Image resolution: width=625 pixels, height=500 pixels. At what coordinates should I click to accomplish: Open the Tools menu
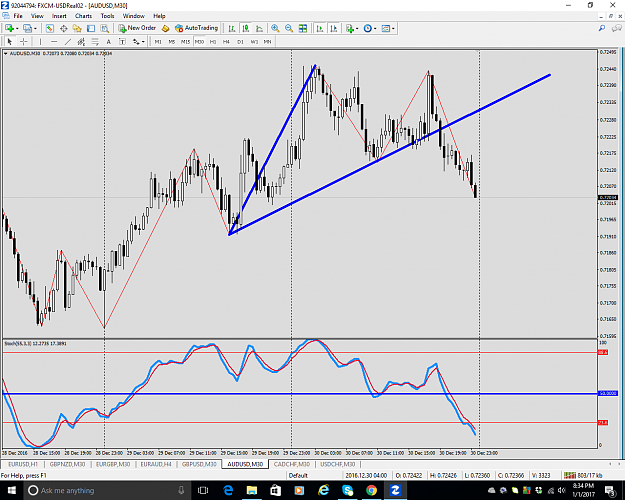(x=107, y=16)
